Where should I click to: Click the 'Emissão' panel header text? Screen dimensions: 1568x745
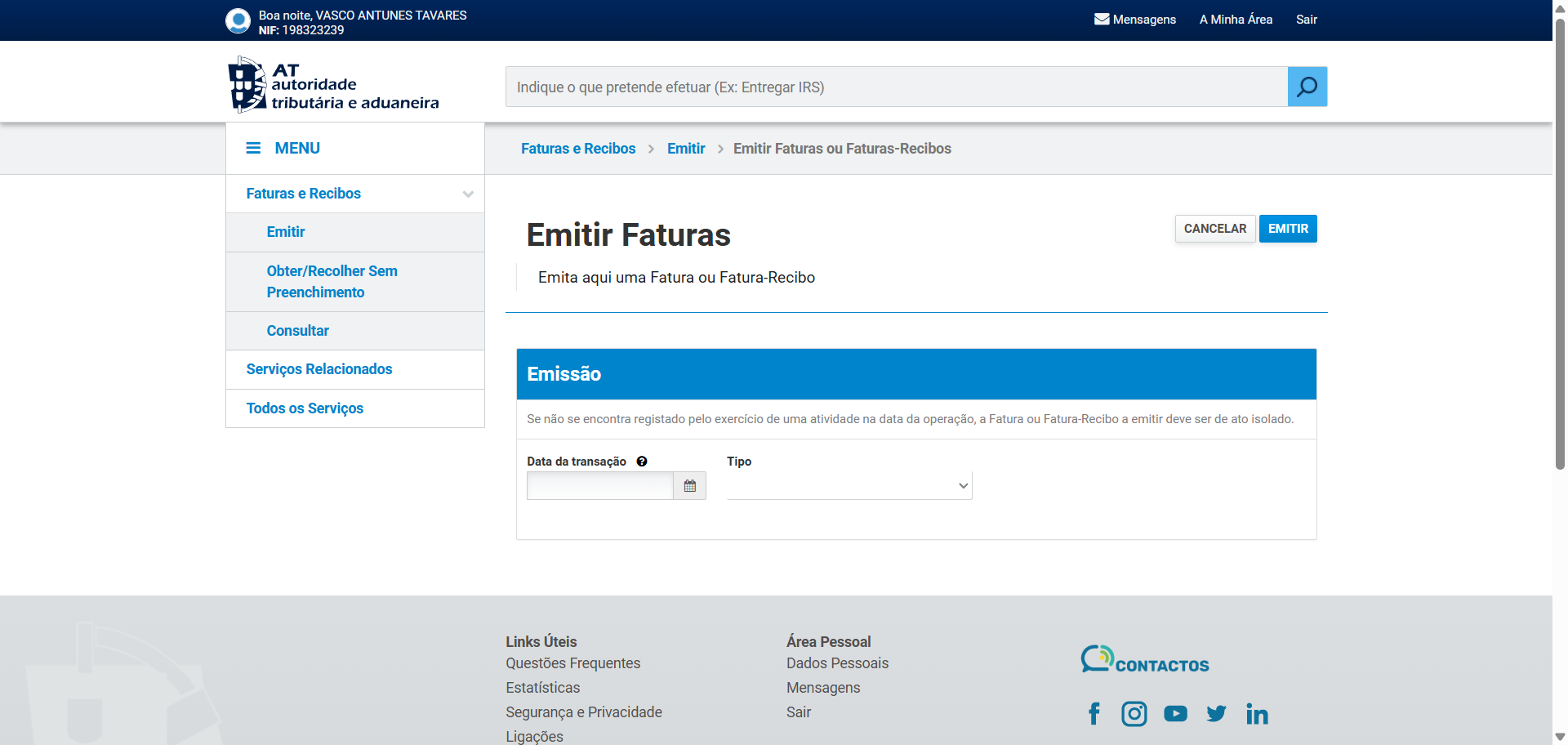coord(564,374)
